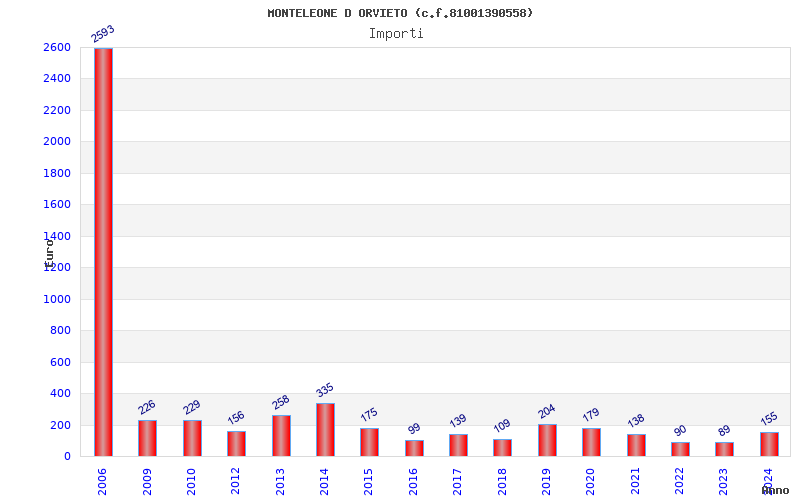Select the 2018 bar valued 109
The image size is (800, 500).
503,447
